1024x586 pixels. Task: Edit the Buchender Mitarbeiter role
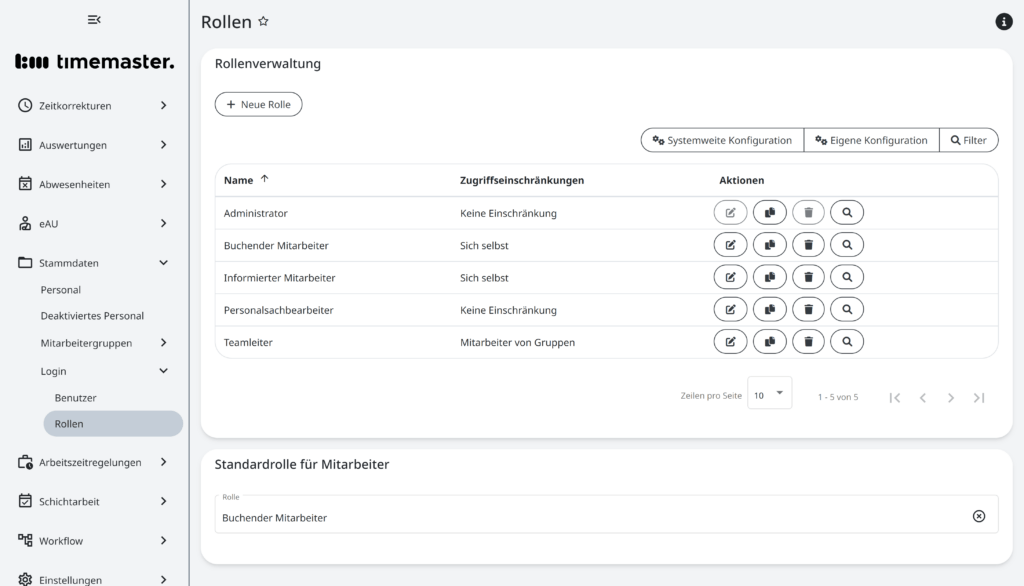(730, 245)
